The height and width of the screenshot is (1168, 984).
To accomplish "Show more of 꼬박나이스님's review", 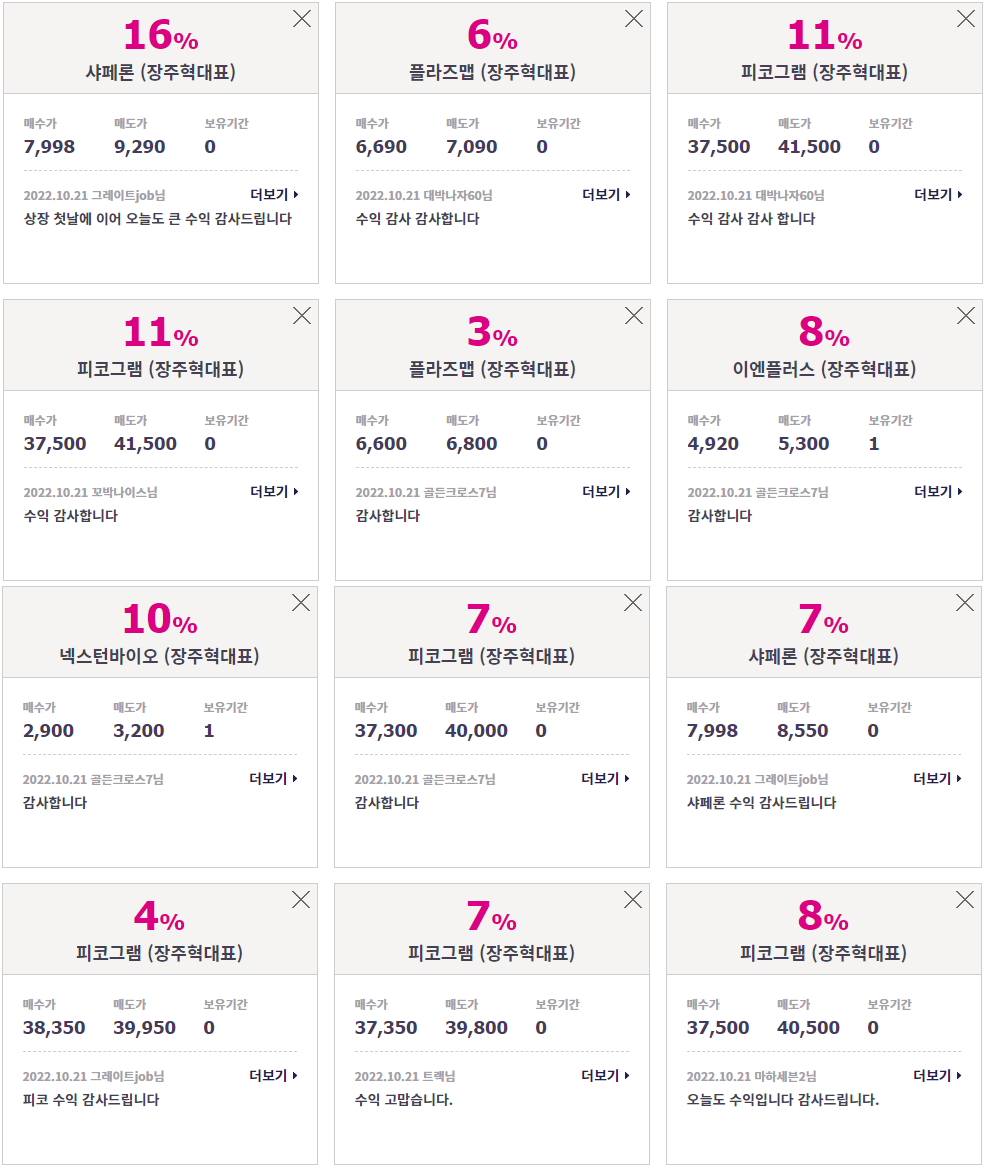I will point(274,492).
